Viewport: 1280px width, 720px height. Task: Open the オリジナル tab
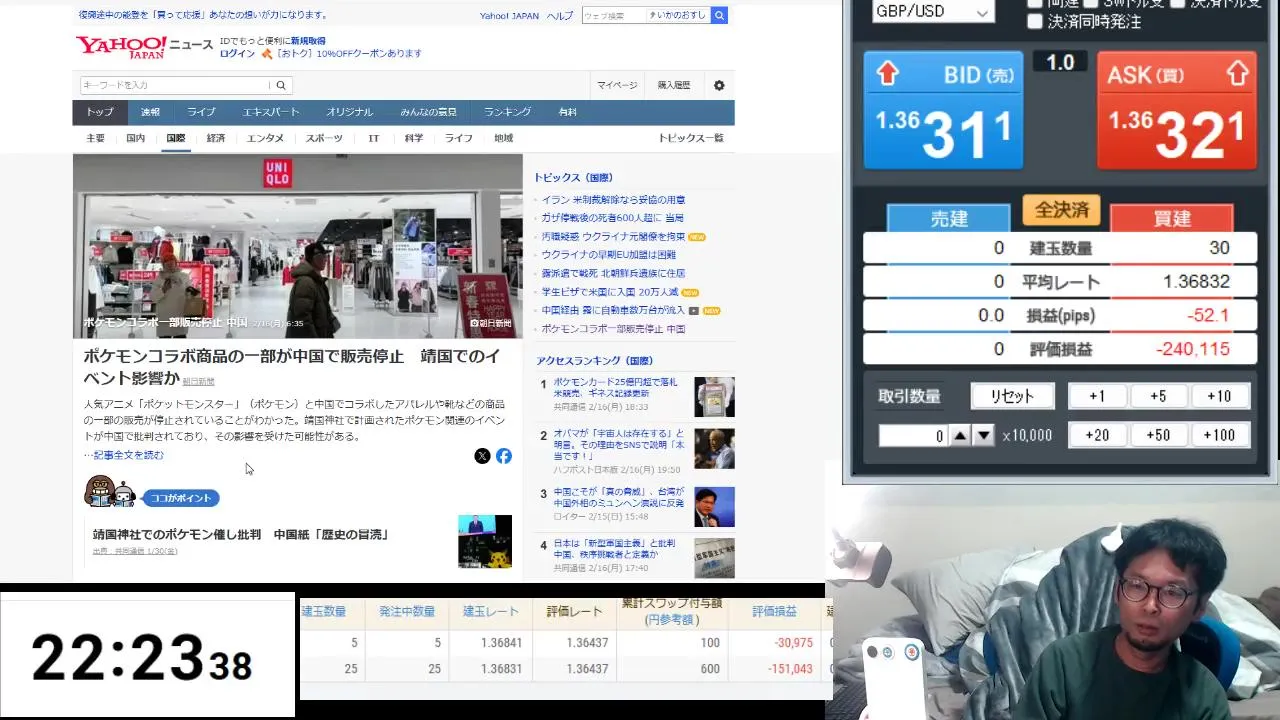coord(349,112)
